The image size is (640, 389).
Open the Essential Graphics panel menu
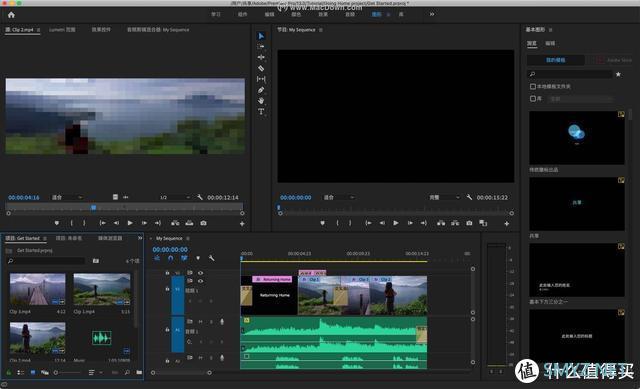click(x=551, y=30)
